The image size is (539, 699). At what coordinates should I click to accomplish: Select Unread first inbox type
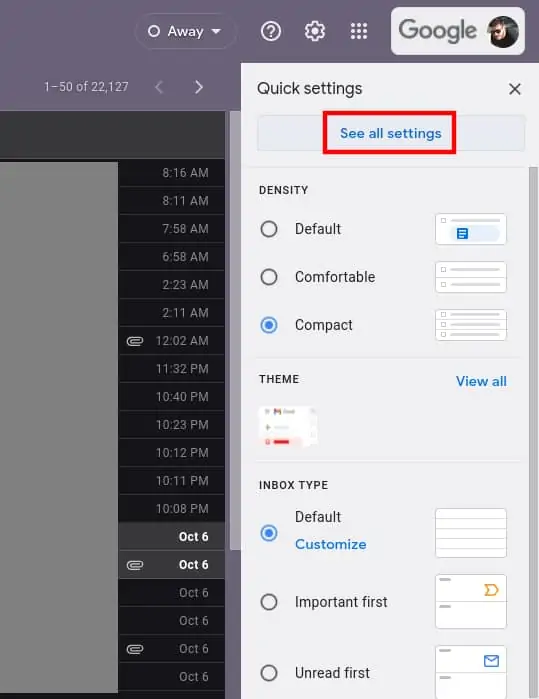pyautogui.click(x=269, y=673)
